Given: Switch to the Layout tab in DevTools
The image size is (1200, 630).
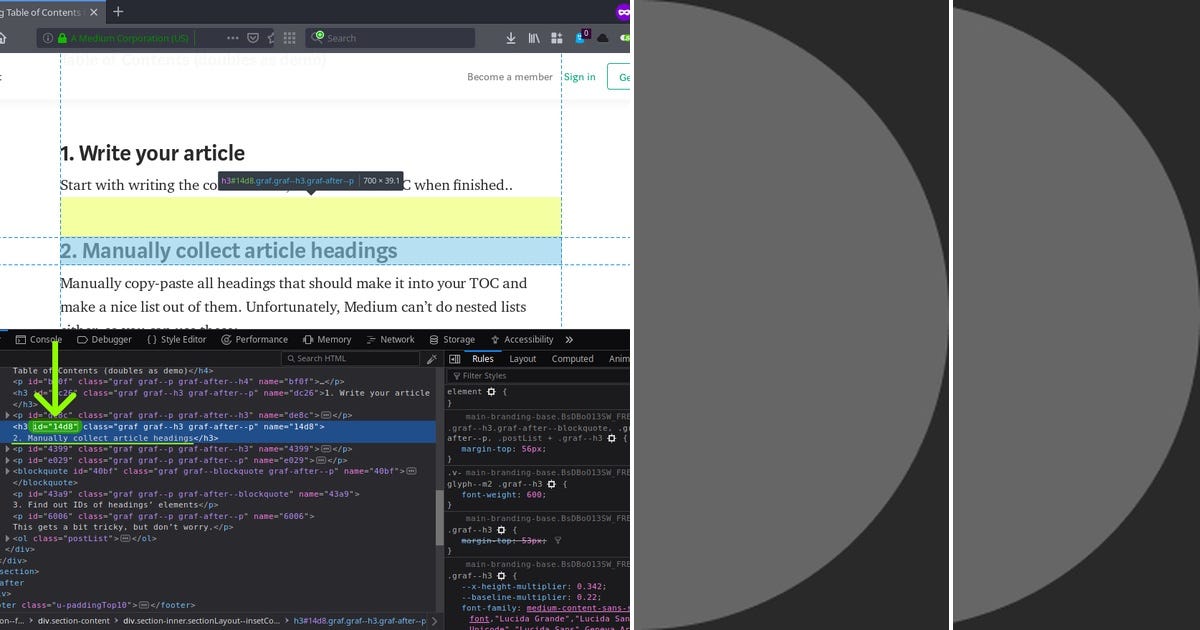Looking at the screenshot, I should 522,358.
